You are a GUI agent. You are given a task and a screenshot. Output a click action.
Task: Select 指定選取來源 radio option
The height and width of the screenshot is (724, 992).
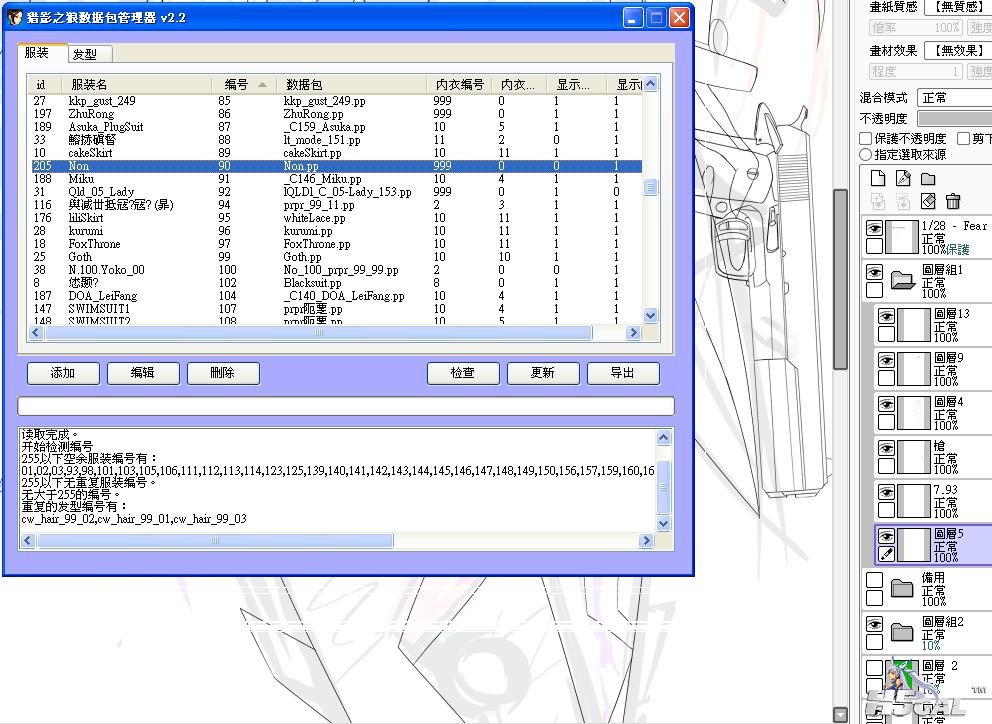pyautogui.click(x=866, y=155)
